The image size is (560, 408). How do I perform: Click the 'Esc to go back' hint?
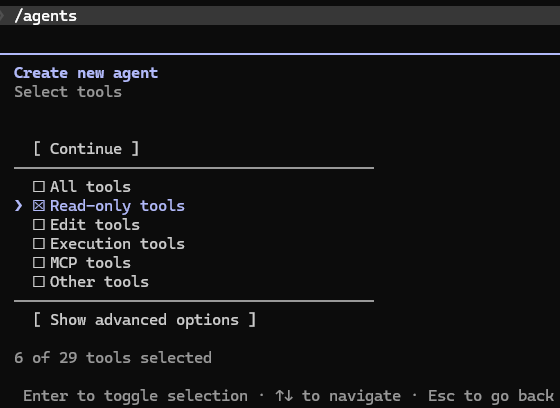[x=491, y=396]
